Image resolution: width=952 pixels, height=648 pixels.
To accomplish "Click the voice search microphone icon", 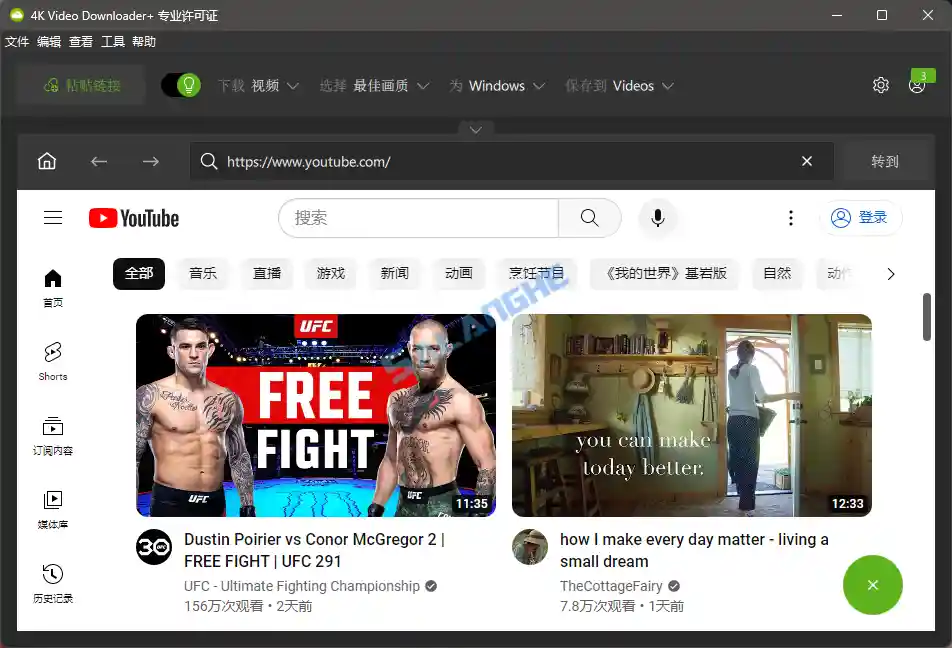I will coord(657,218).
